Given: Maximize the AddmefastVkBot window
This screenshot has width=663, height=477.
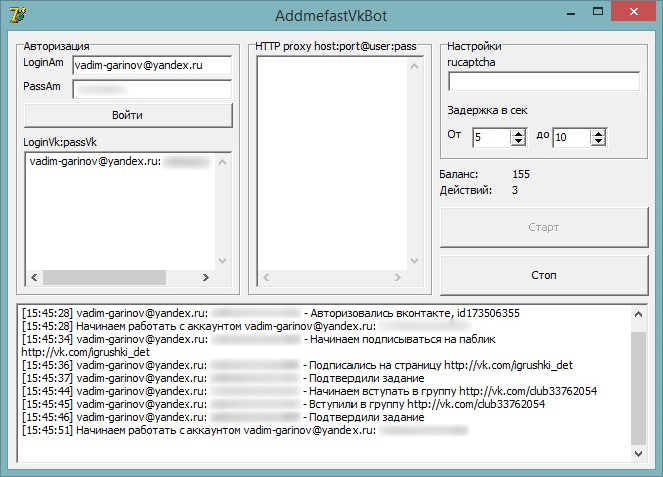Looking at the screenshot, I should tap(598, 12).
